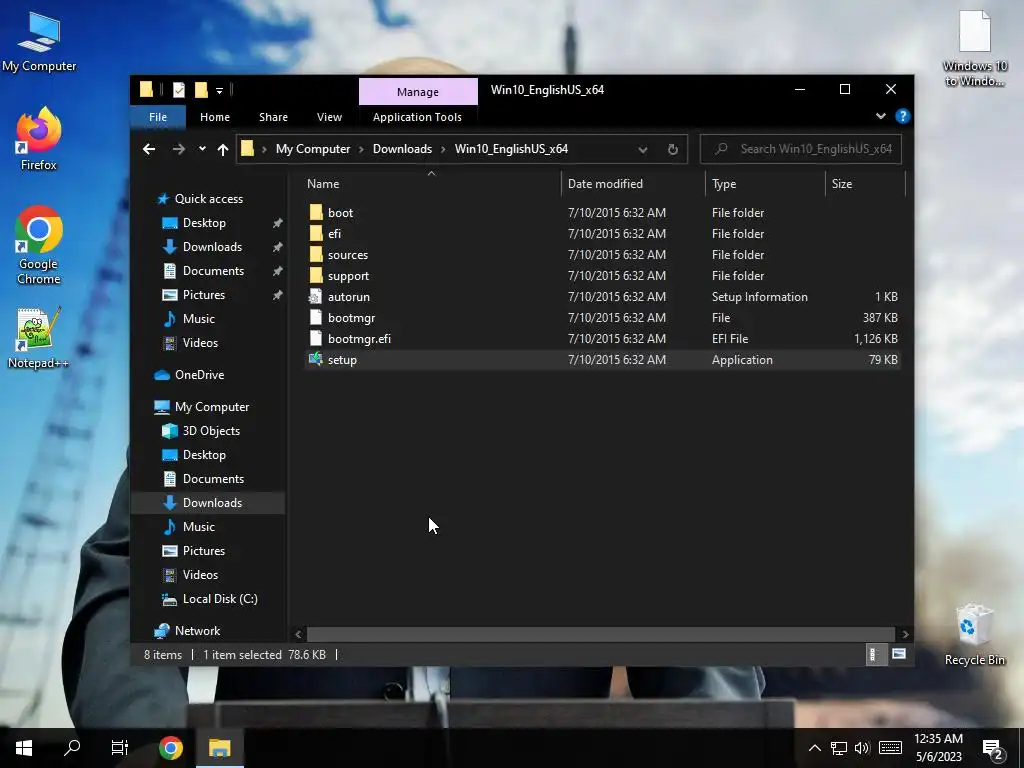
Task: Switch to the Share ribbon tab
Action: (x=273, y=117)
